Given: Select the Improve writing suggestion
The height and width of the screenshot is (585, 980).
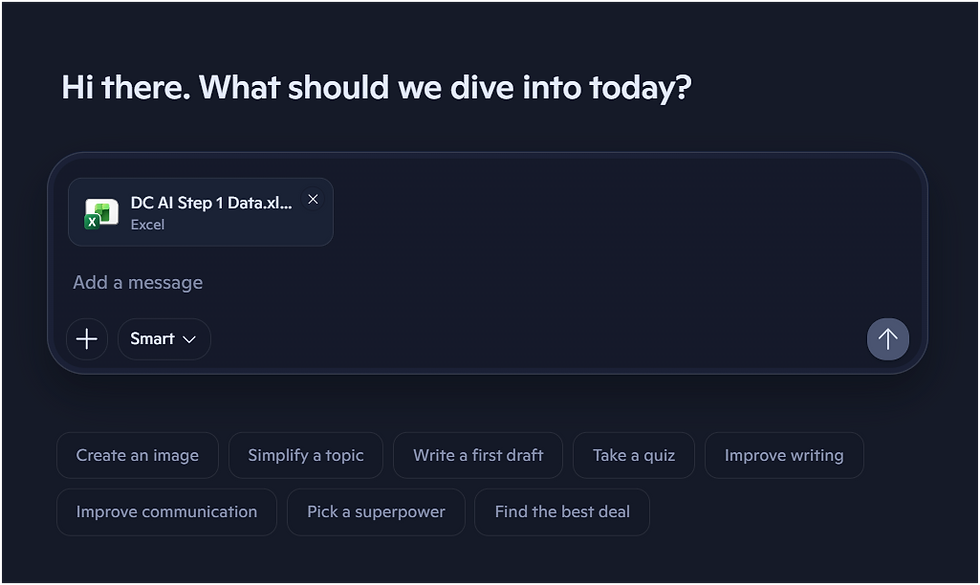Looking at the screenshot, I should pos(783,456).
